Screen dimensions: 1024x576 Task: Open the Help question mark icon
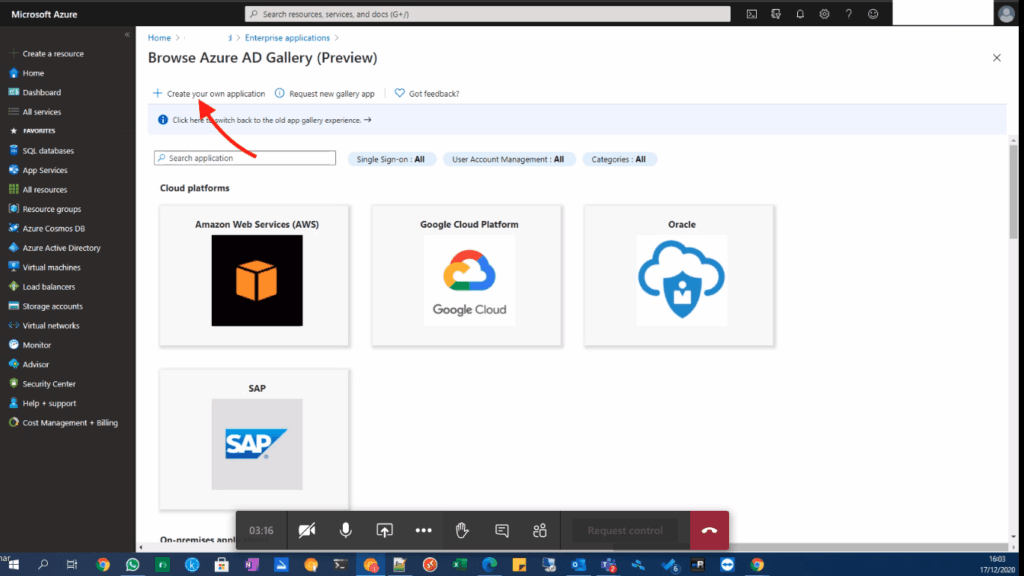(849, 14)
